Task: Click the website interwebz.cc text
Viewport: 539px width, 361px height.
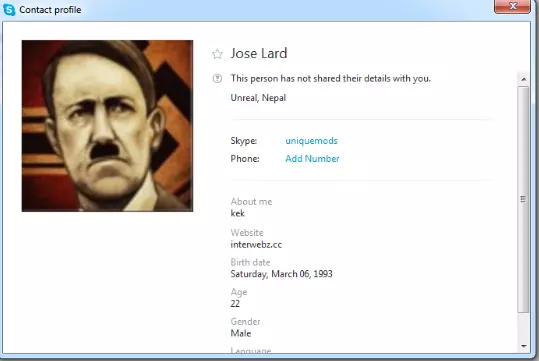Action: point(256,245)
